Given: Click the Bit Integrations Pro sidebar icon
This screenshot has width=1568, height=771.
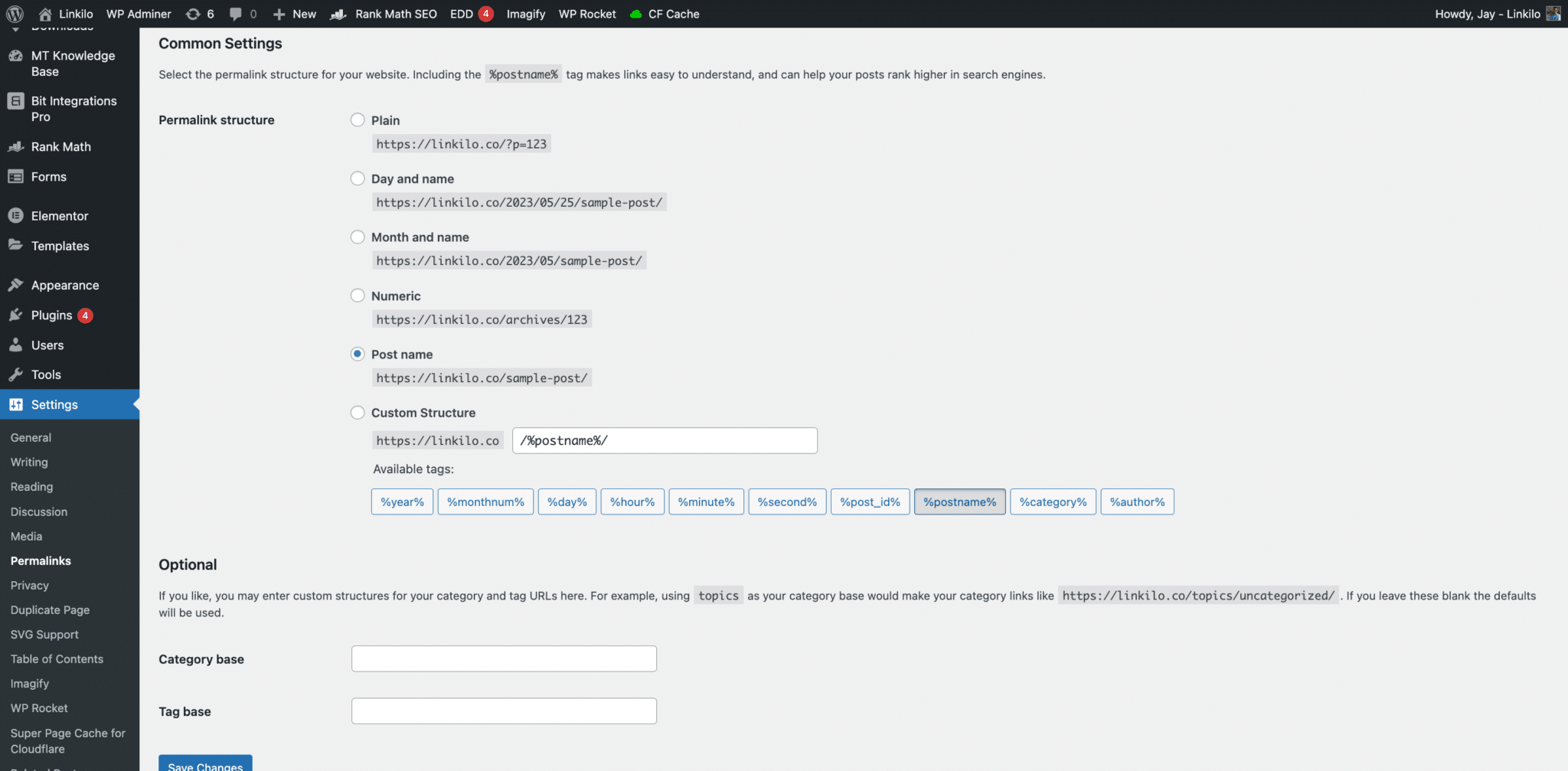Looking at the screenshot, I should click(x=15, y=101).
